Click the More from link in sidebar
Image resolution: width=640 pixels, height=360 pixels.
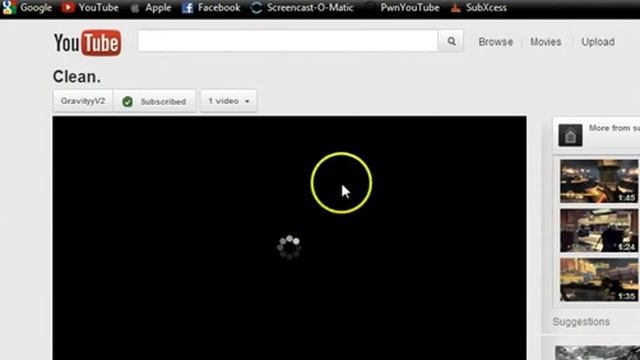pyautogui.click(x=614, y=128)
